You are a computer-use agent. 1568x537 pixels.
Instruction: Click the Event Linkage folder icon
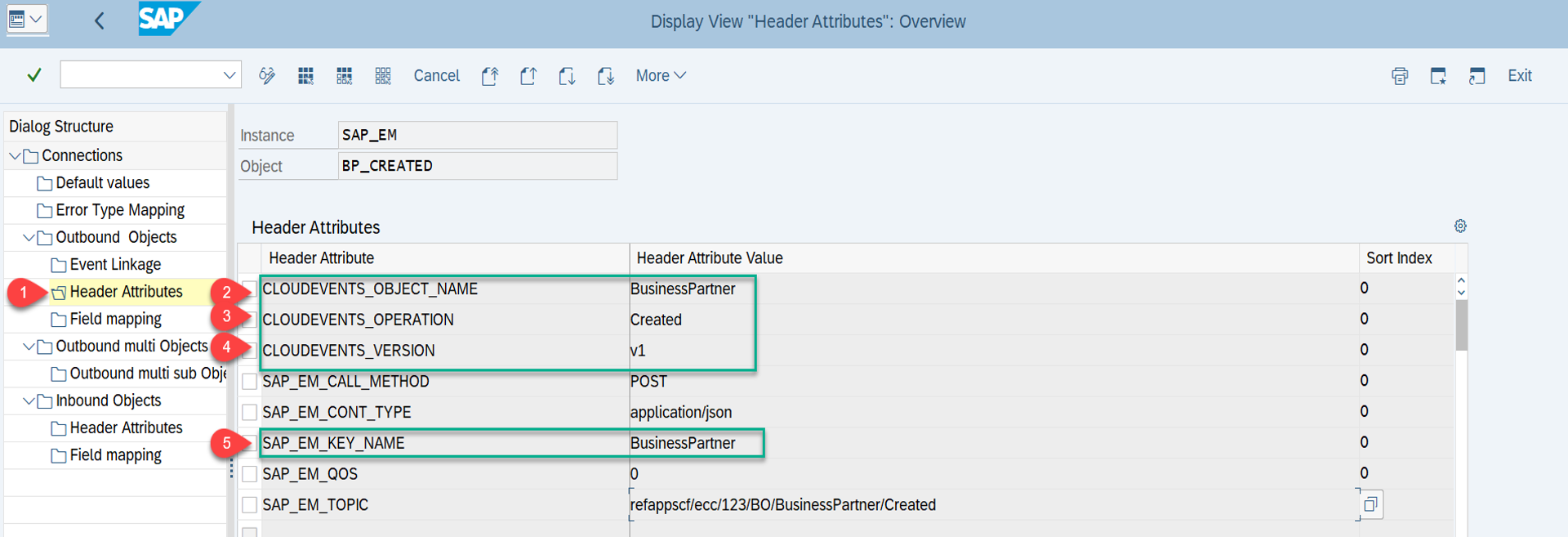[x=59, y=265]
